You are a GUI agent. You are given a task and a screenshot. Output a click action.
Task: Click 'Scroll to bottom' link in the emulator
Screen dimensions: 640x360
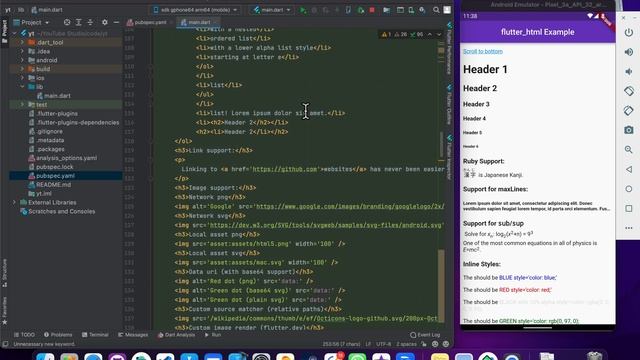[x=483, y=51]
